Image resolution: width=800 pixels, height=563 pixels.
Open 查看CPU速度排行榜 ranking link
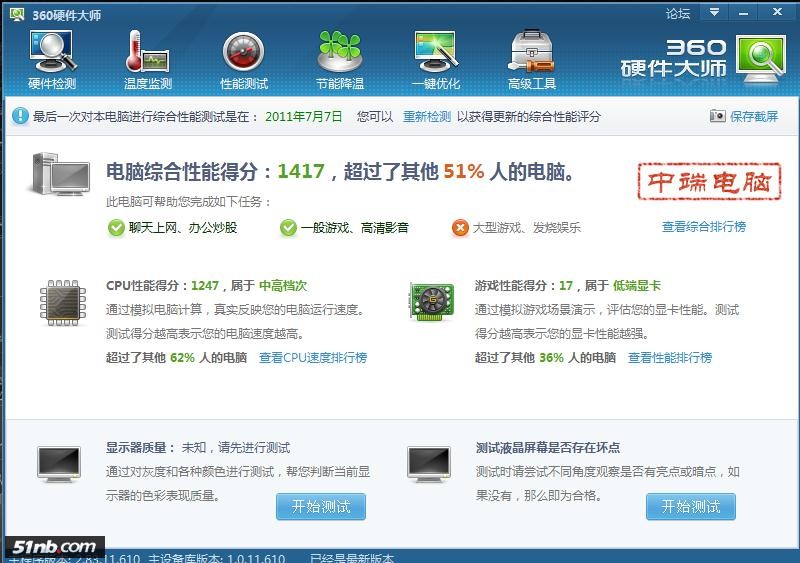tap(313, 357)
